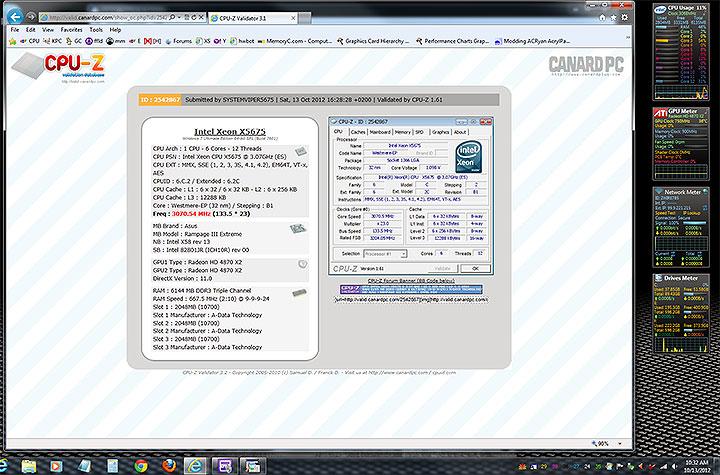Open the Favorites star at top right
The width and height of the screenshot is (720, 475).
point(613,17)
